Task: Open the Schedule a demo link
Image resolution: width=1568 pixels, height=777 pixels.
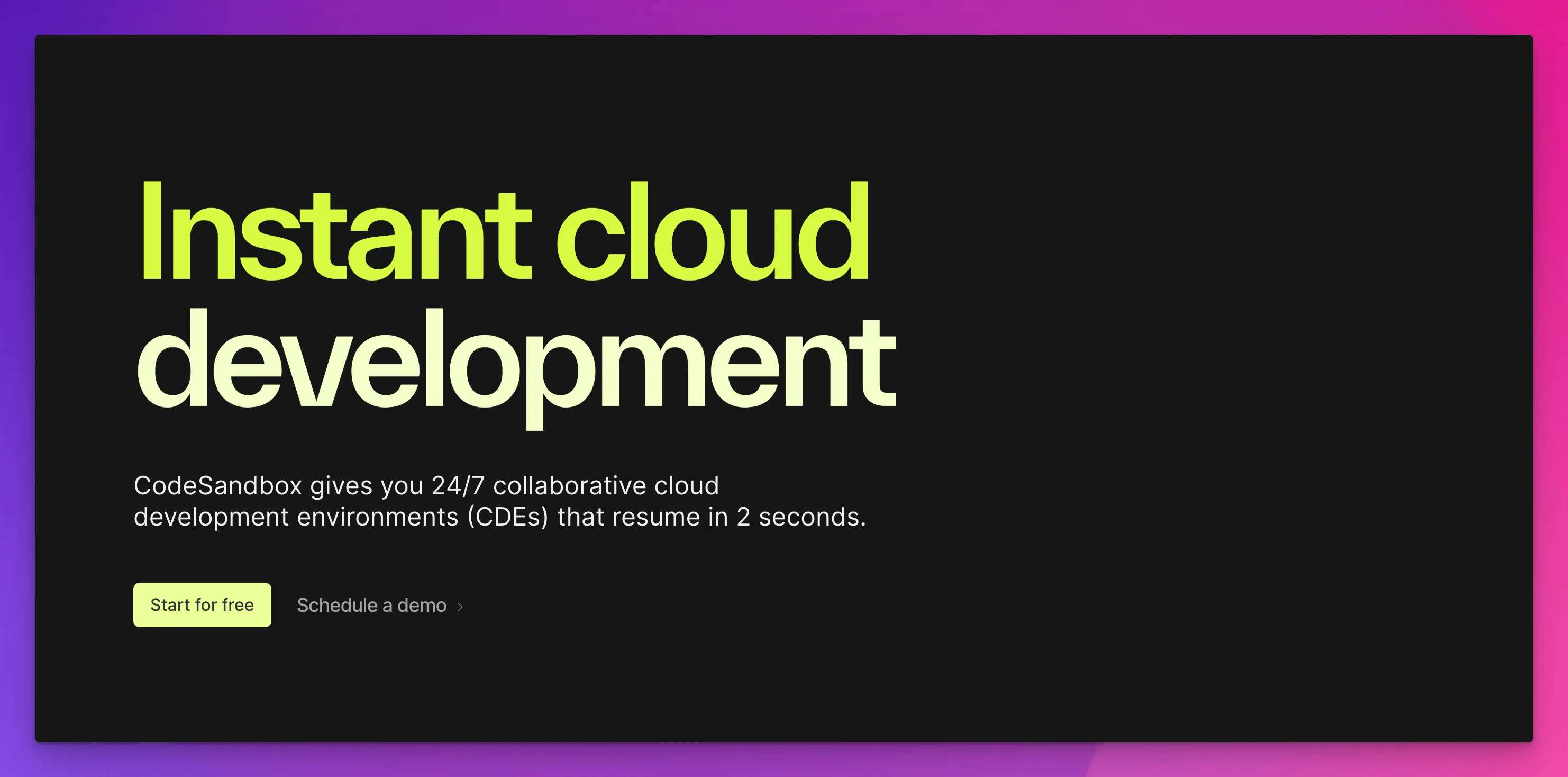Action: [x=380, y=606]
